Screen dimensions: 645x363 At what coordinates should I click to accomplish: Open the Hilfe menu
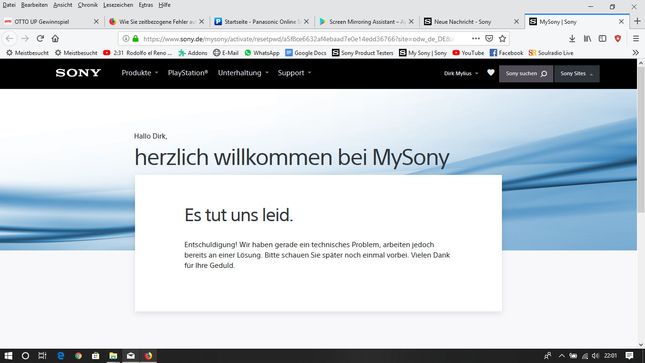pos(165,5)
